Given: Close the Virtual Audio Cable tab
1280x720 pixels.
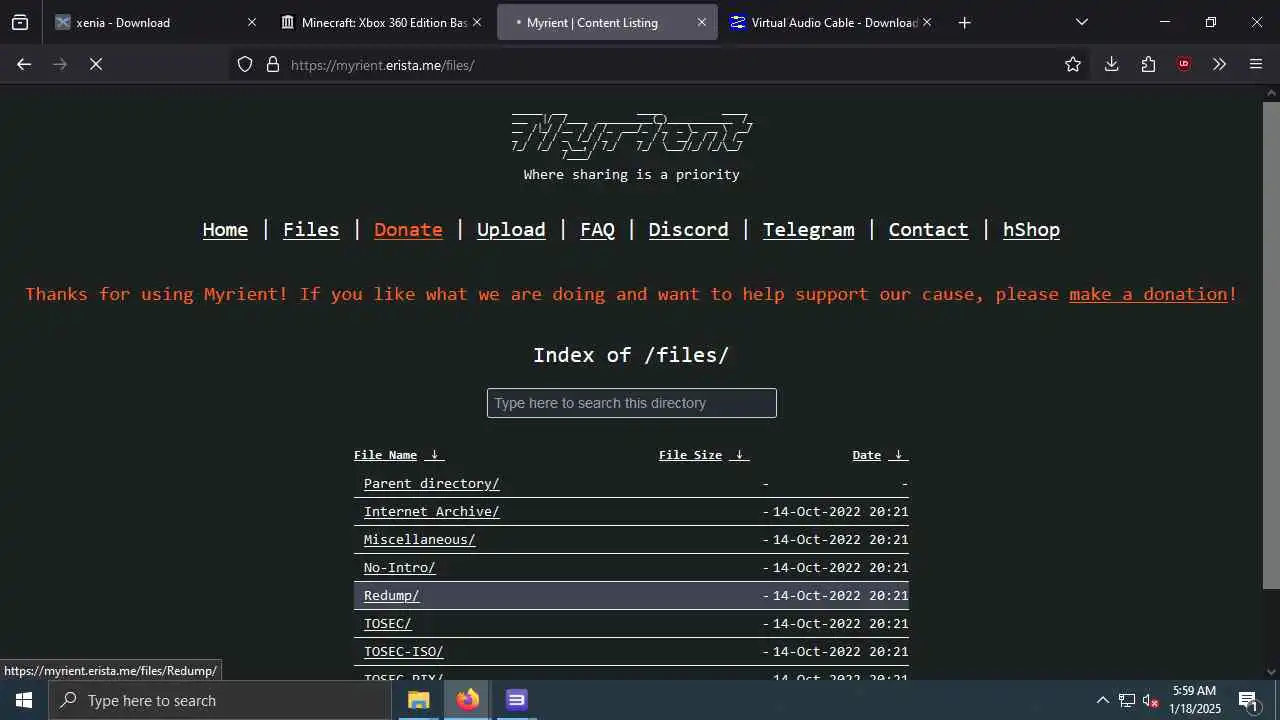Looking at the screenshot, I should tap(927, 22).
